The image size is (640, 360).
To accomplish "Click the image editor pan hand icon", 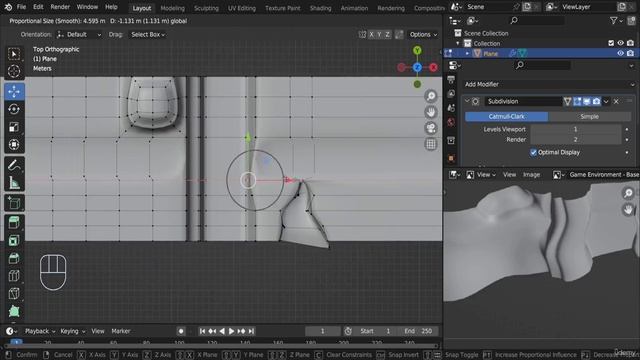I will point(628,209).
